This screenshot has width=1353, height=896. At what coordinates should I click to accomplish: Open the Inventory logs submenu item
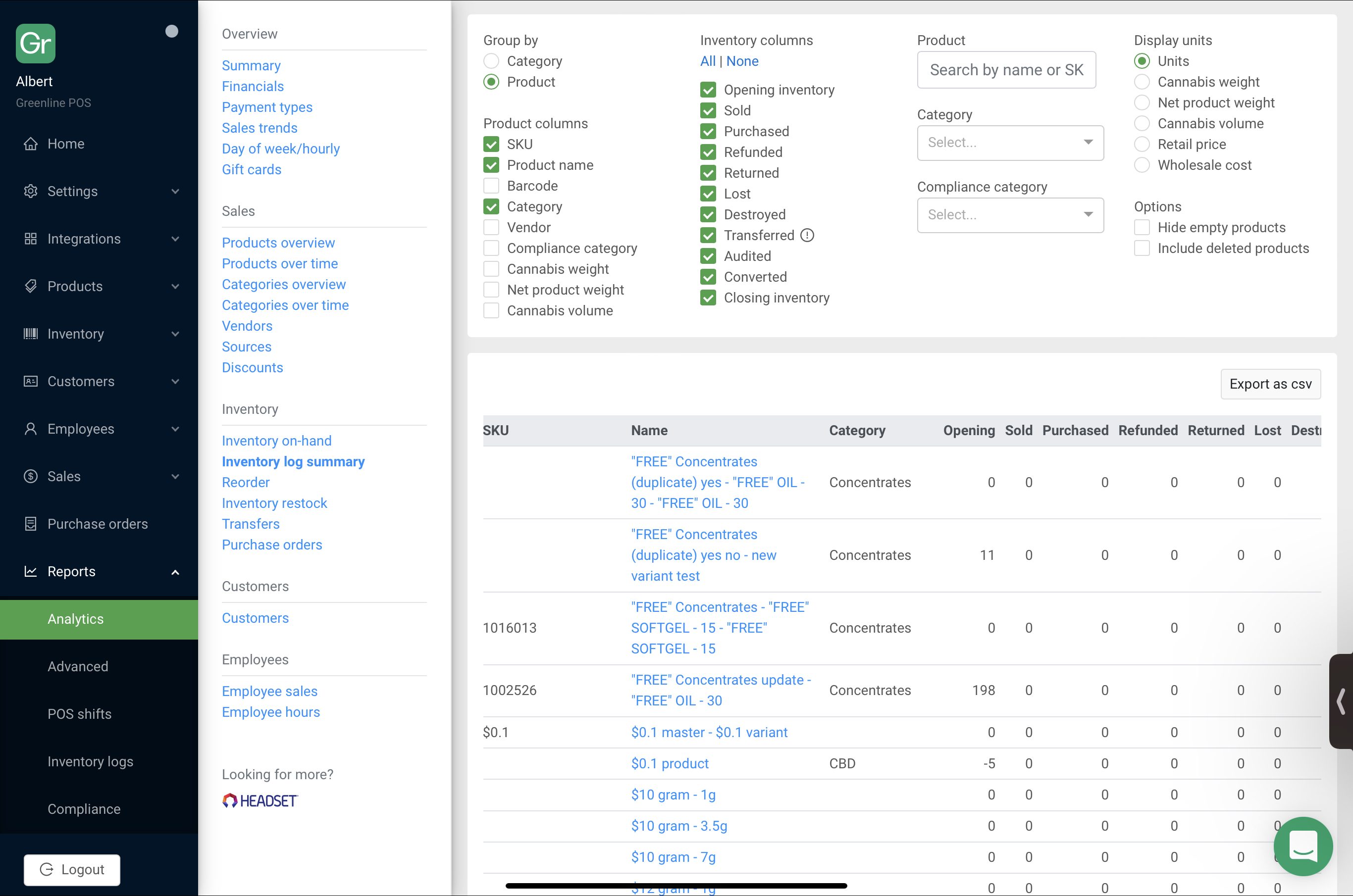click(x=90, y=761)
